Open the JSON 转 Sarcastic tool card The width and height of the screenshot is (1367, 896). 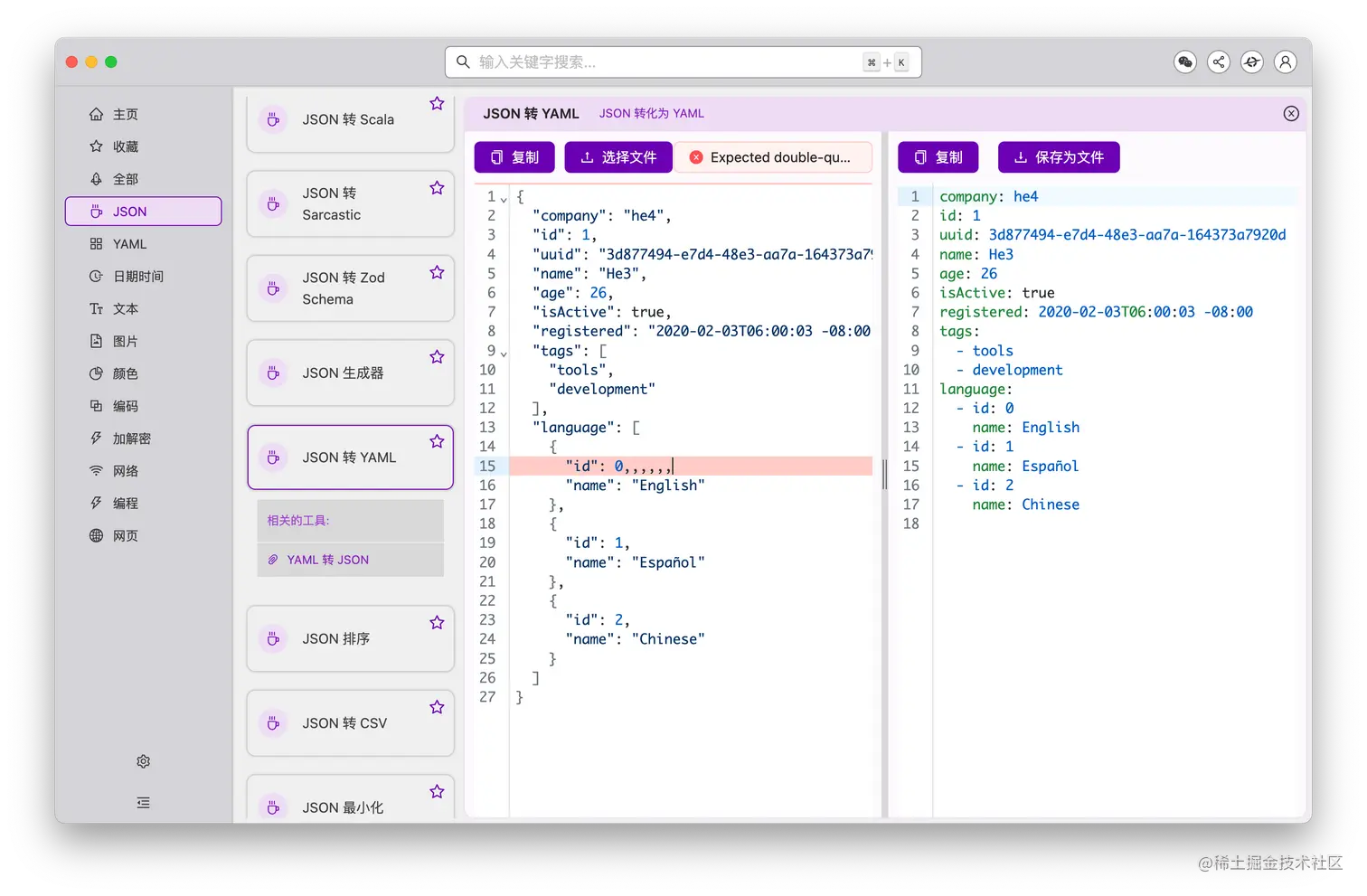(350, 204)
